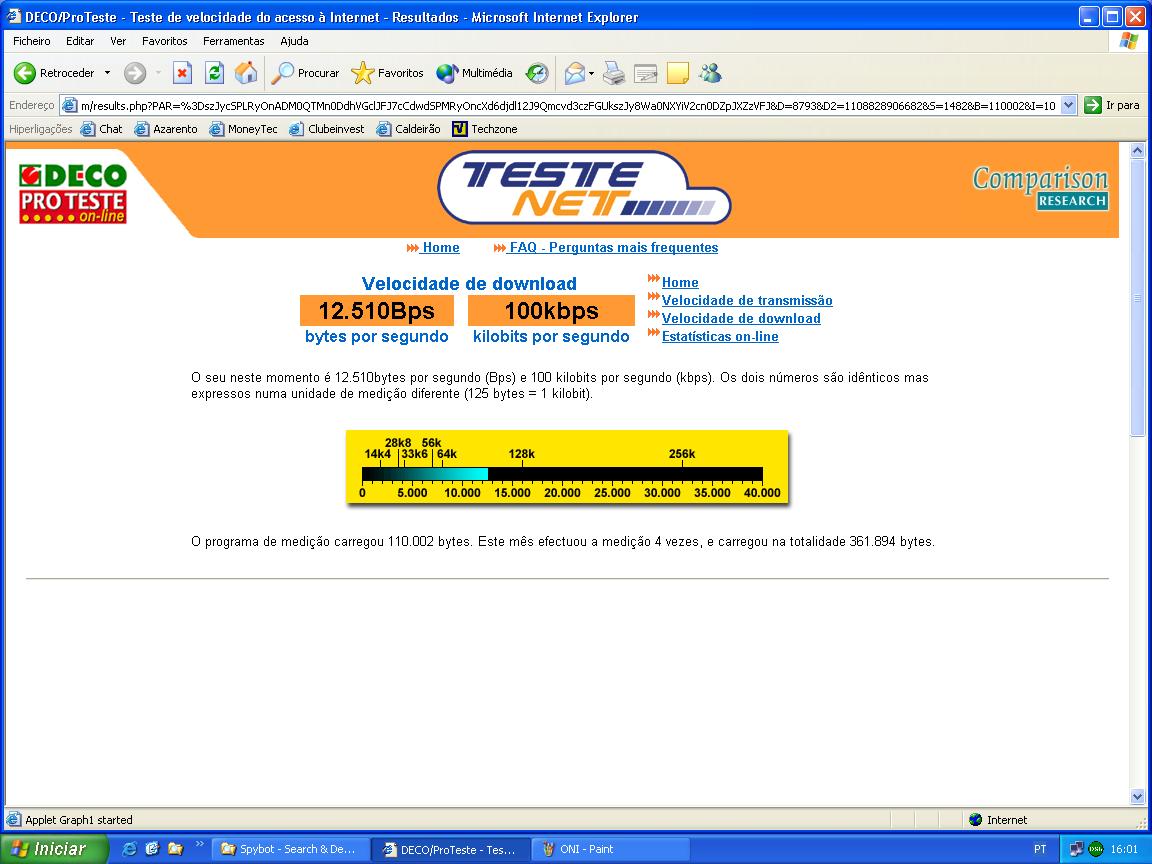Click the cyan download speed gauge bar

point(425,474)
